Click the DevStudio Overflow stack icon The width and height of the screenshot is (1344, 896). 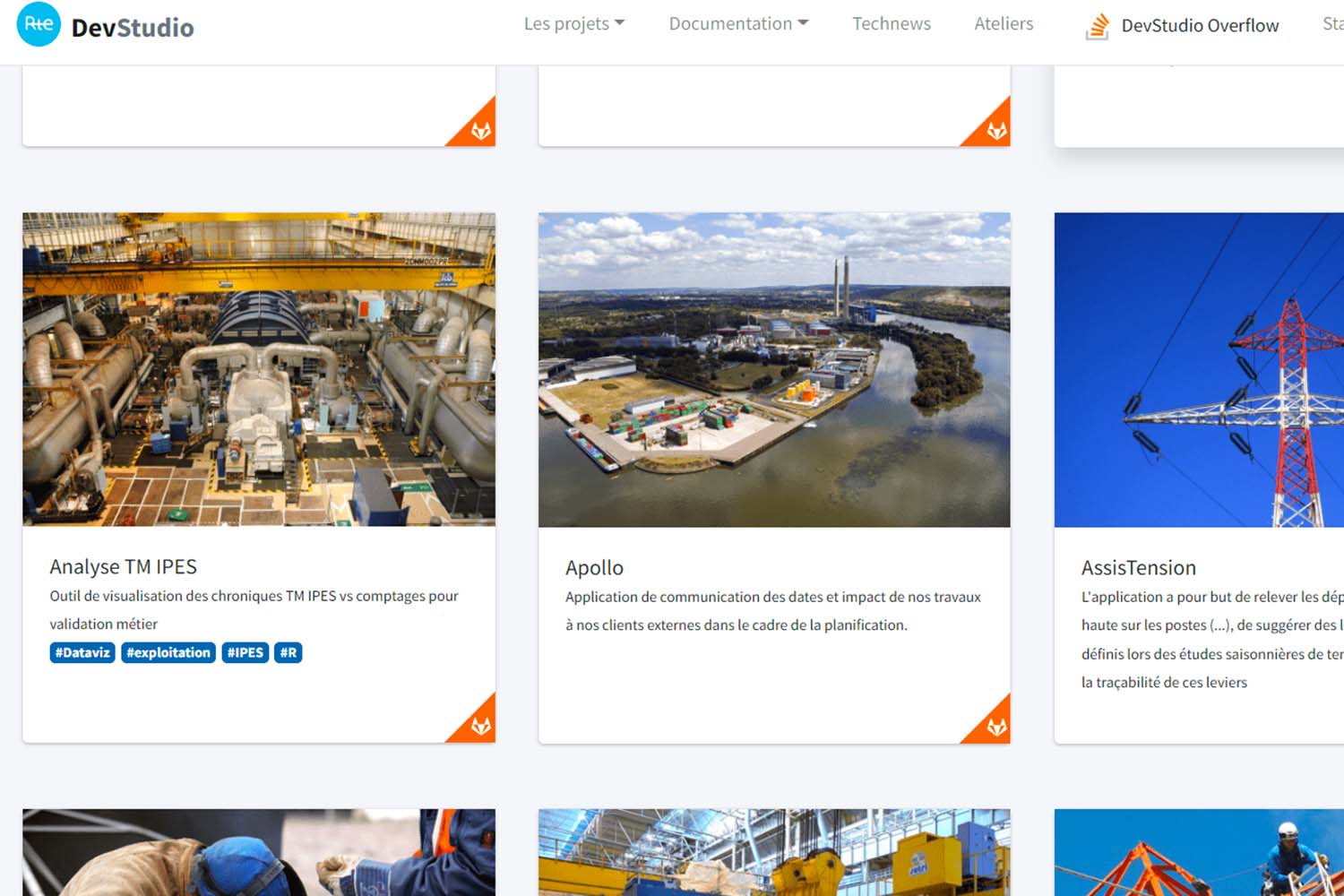pyautogui.click(x=1097, y=26)
